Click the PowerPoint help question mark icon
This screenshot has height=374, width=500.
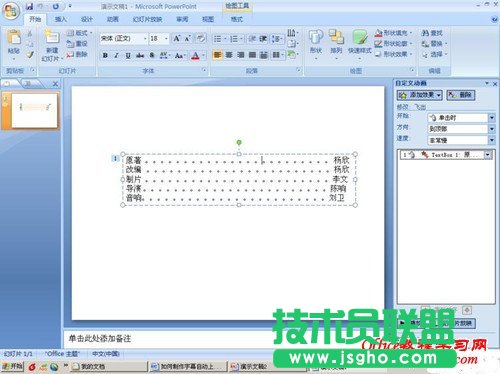pos(494,19)
